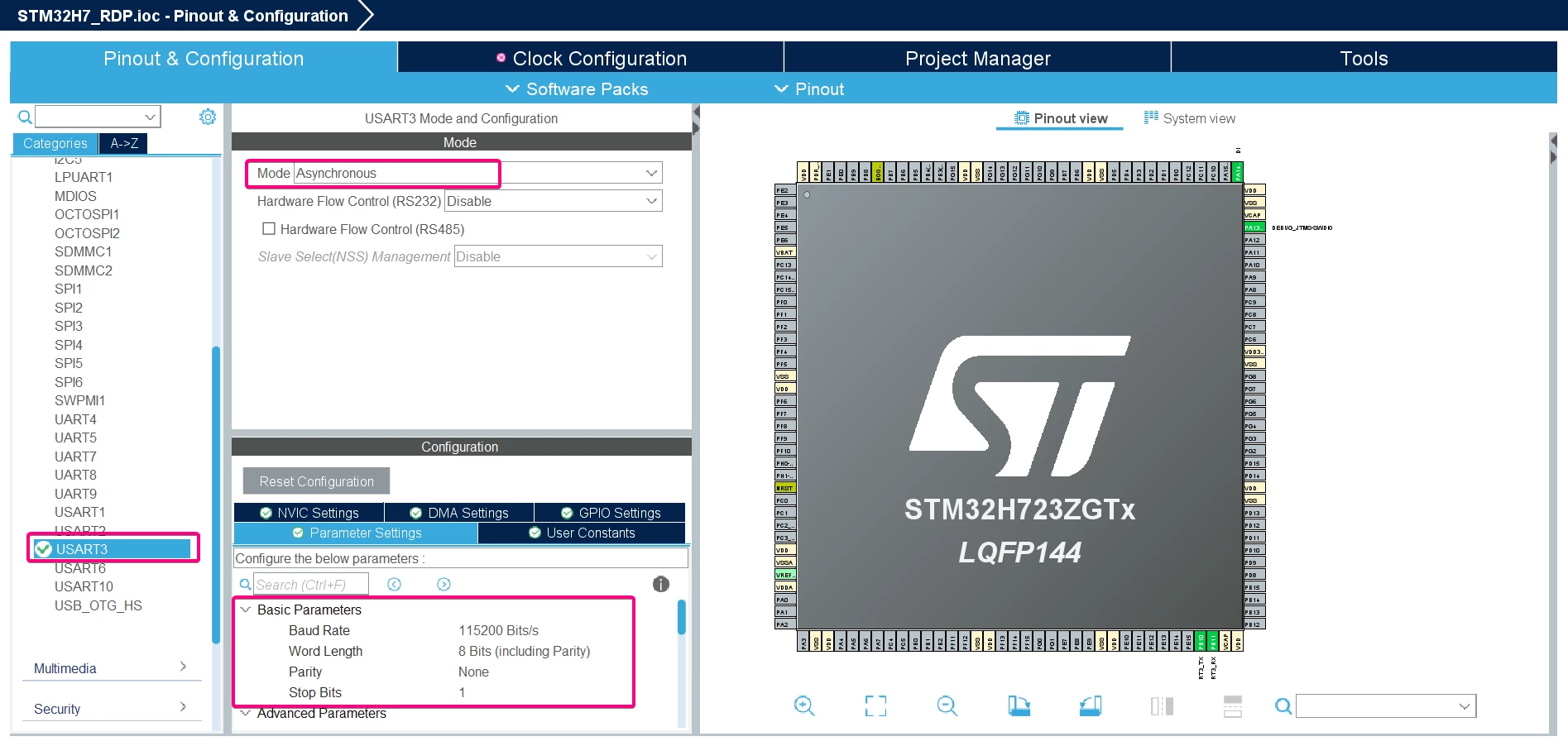Open the User Constants tab
1568x746 pixels.
click(582, 533)
